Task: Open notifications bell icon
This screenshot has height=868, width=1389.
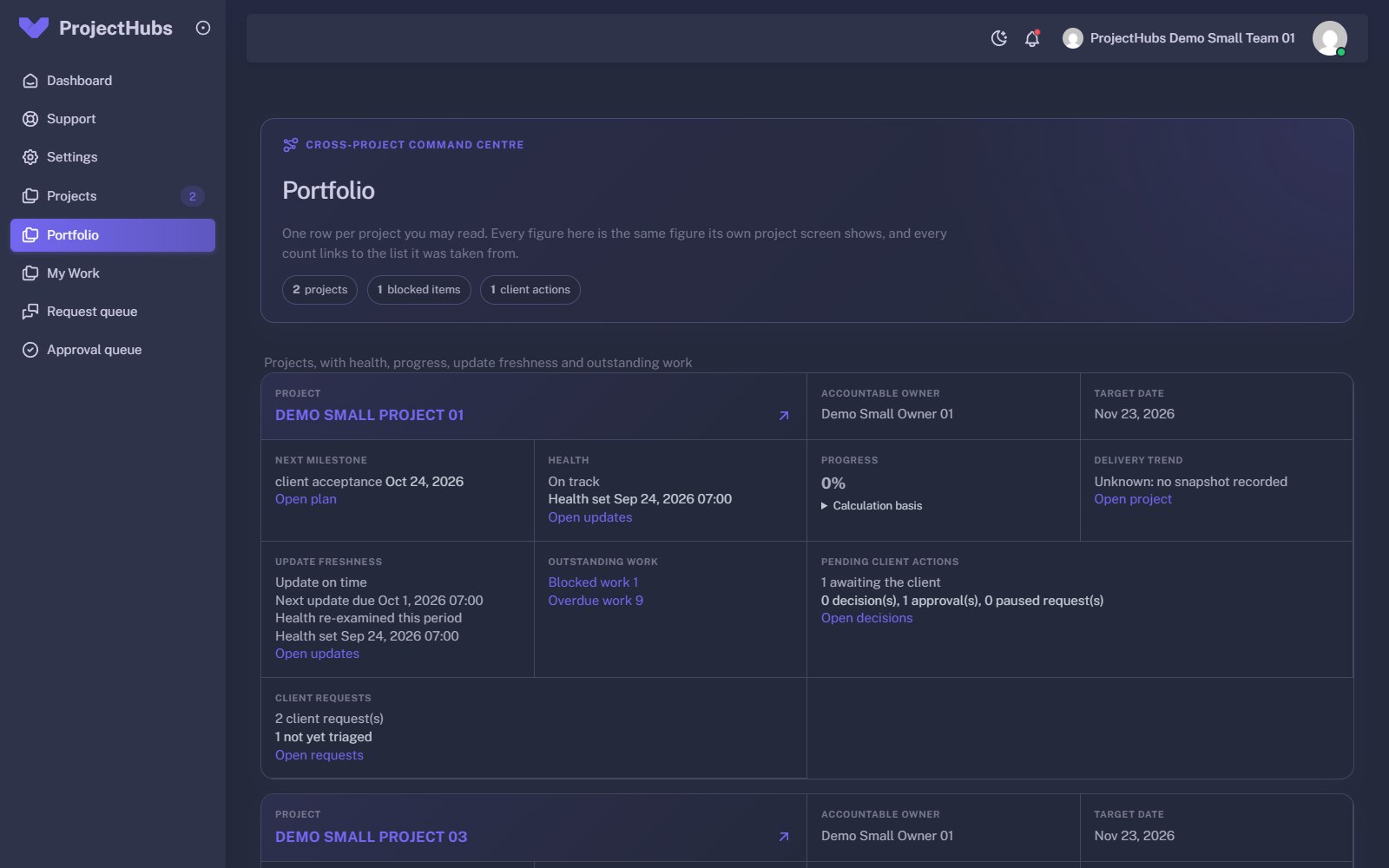Action: [1032, 38]
